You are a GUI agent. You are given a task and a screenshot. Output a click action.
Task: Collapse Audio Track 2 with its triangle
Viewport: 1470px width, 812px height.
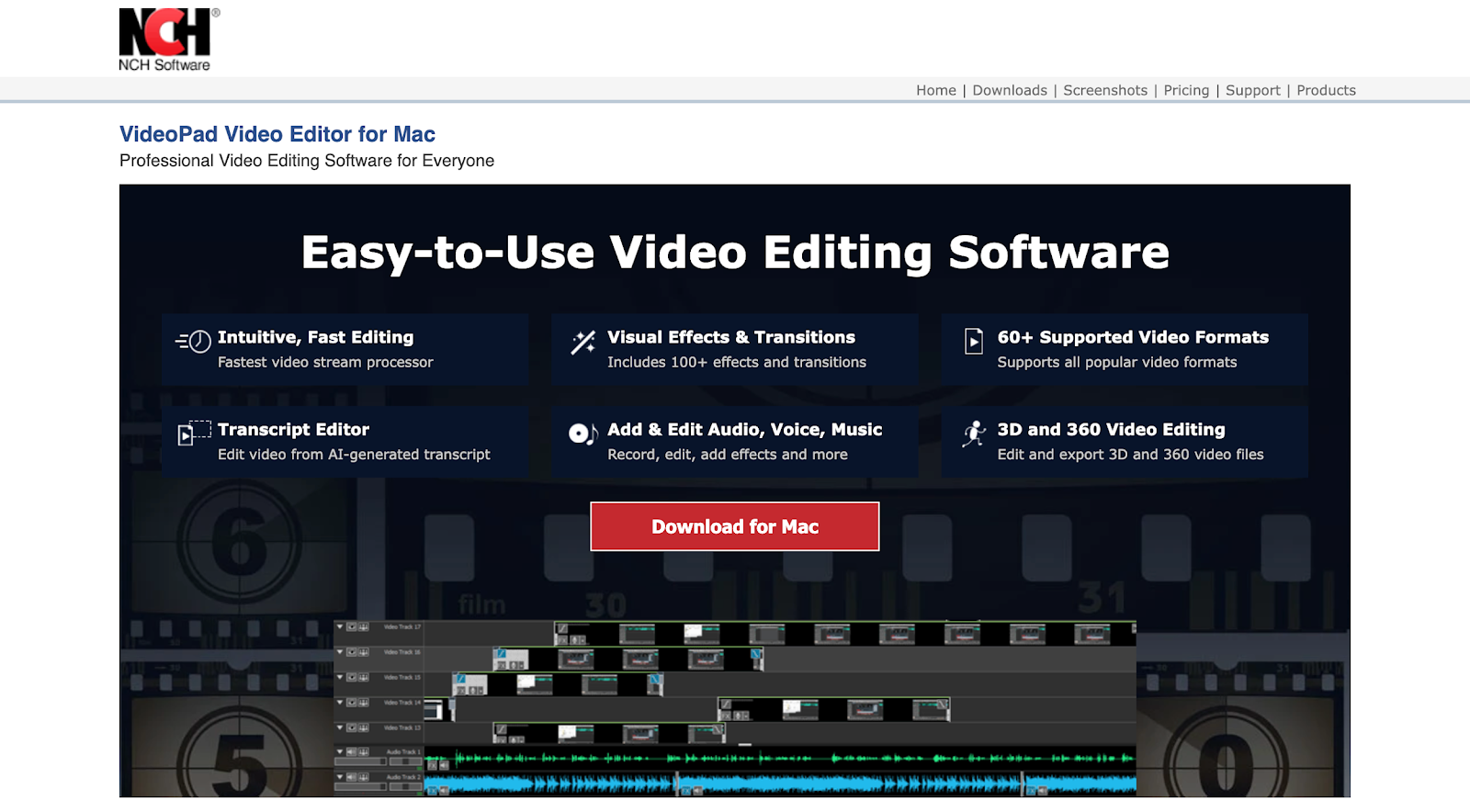pos(340,777)
